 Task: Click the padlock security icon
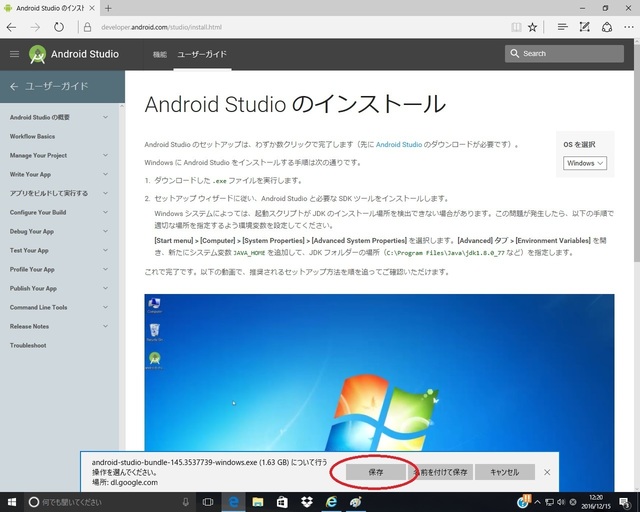[87, 27]
